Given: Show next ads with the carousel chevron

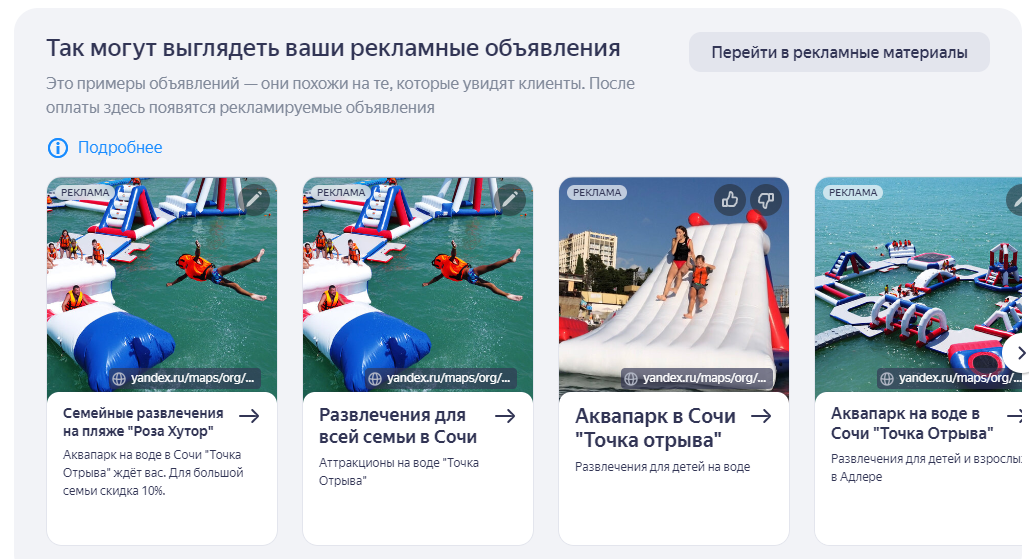Looking at the screenshot, I should (1018, 353).
